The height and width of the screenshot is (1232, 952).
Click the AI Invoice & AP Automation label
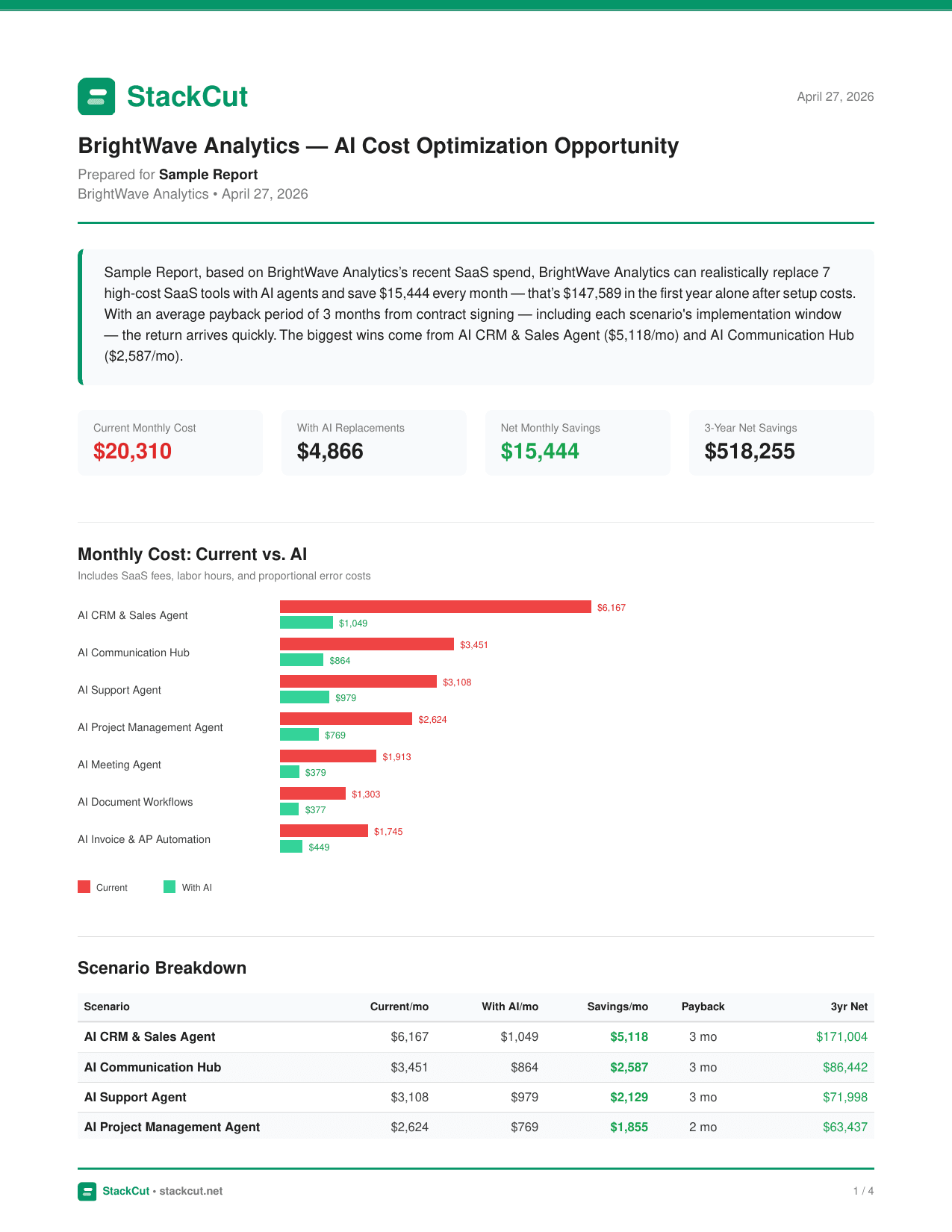[144, 839]
